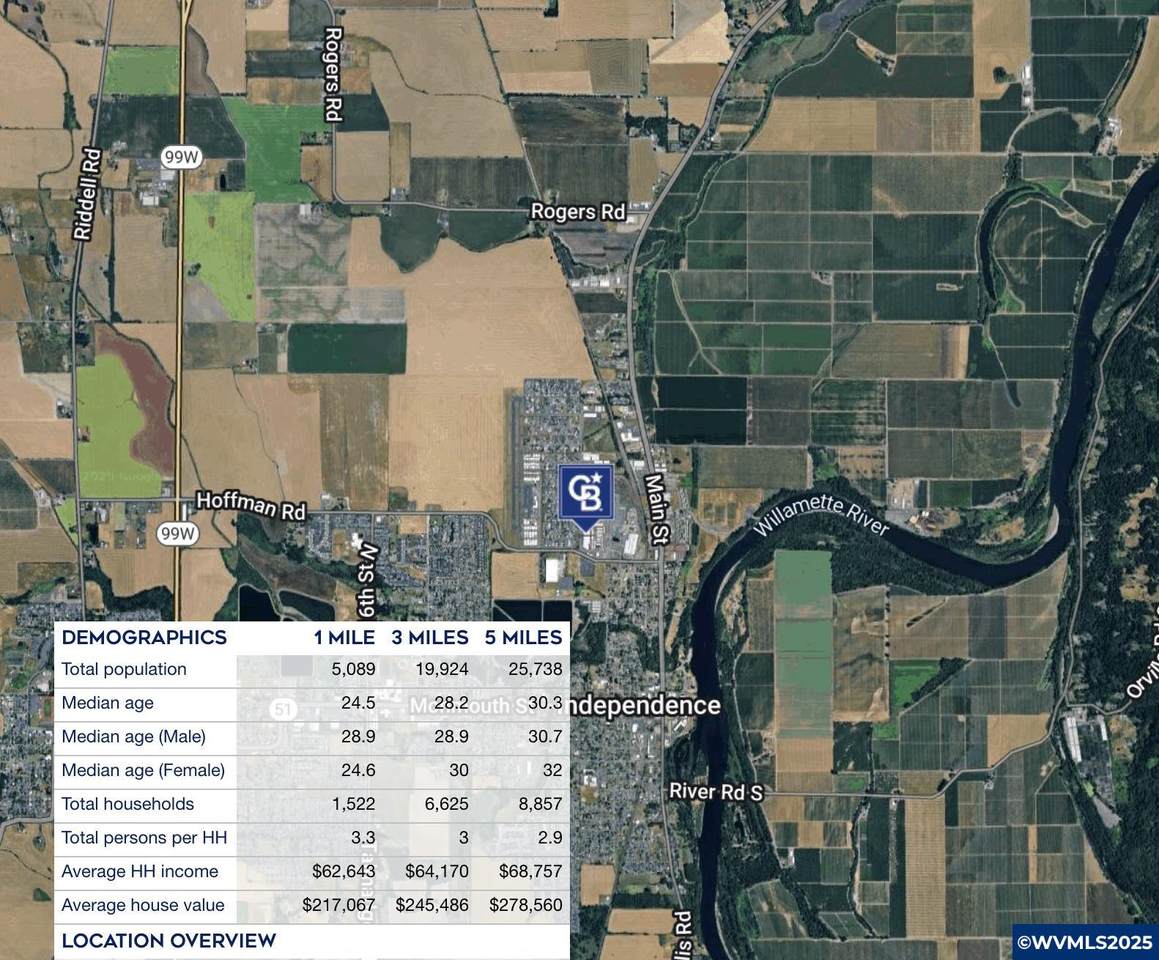The image size is (1159, 960).
Task: Select the Average HH income row label
Action: (x=140, y=871)
